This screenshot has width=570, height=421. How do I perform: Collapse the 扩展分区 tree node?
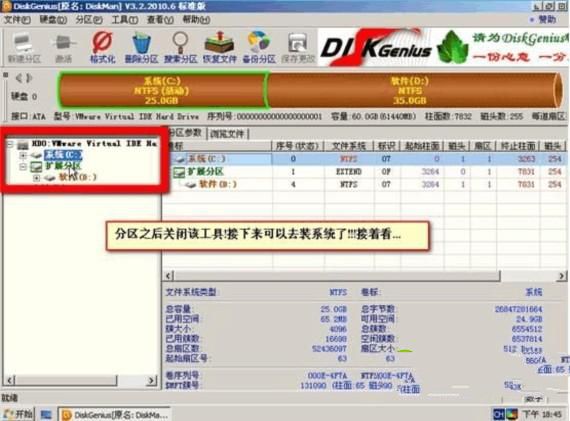point(23,167)
